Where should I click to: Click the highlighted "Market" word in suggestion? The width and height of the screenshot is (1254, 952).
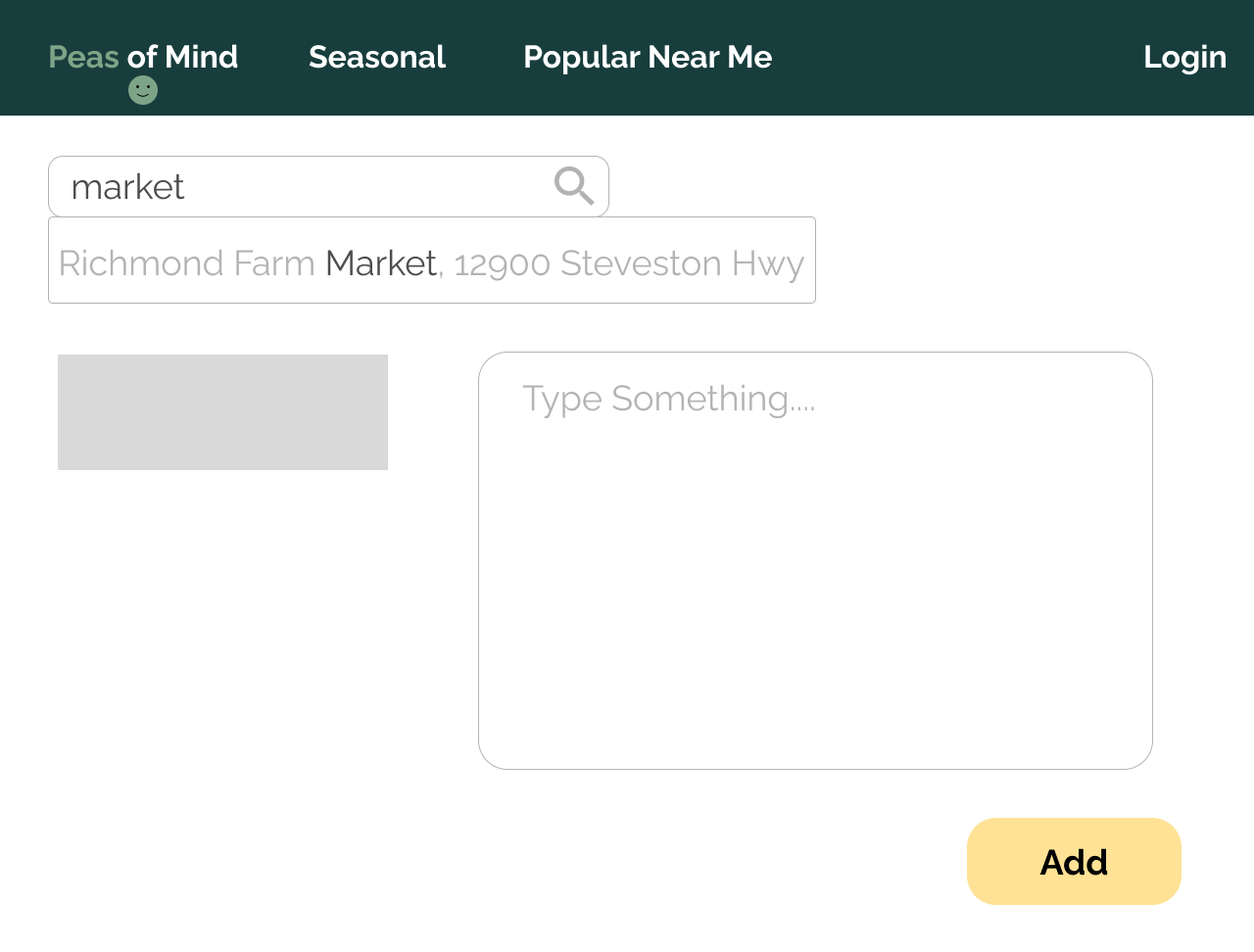pyautogui.click(x=381, y=263)
